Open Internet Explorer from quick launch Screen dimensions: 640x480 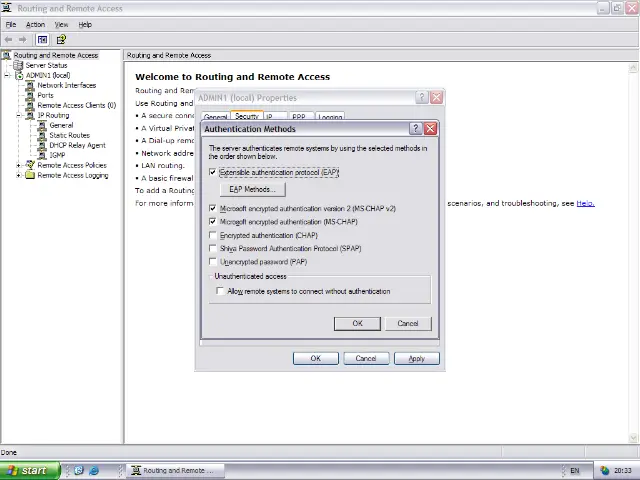pos(94,470)
